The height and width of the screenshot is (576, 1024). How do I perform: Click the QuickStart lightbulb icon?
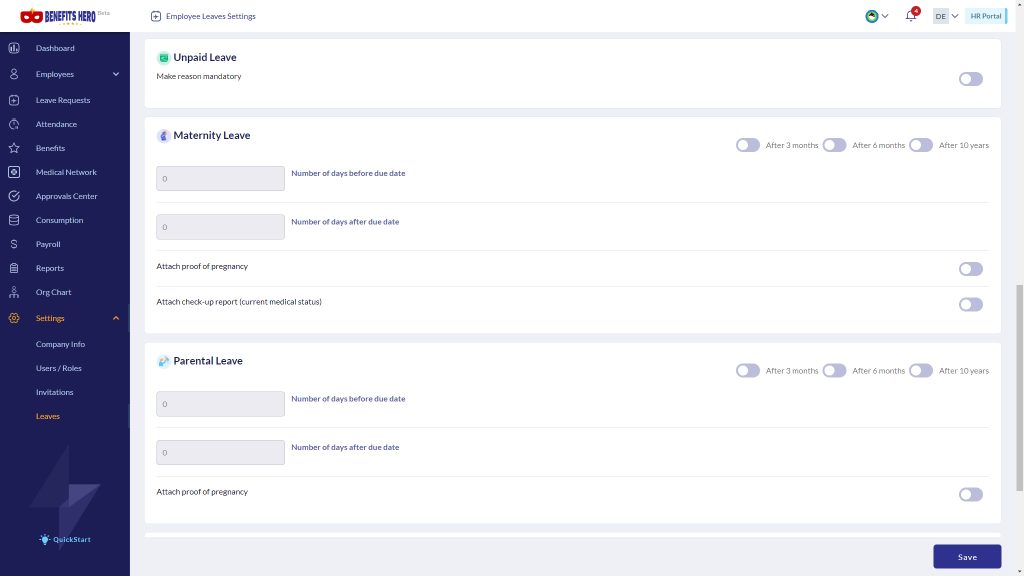coord(44,539)
